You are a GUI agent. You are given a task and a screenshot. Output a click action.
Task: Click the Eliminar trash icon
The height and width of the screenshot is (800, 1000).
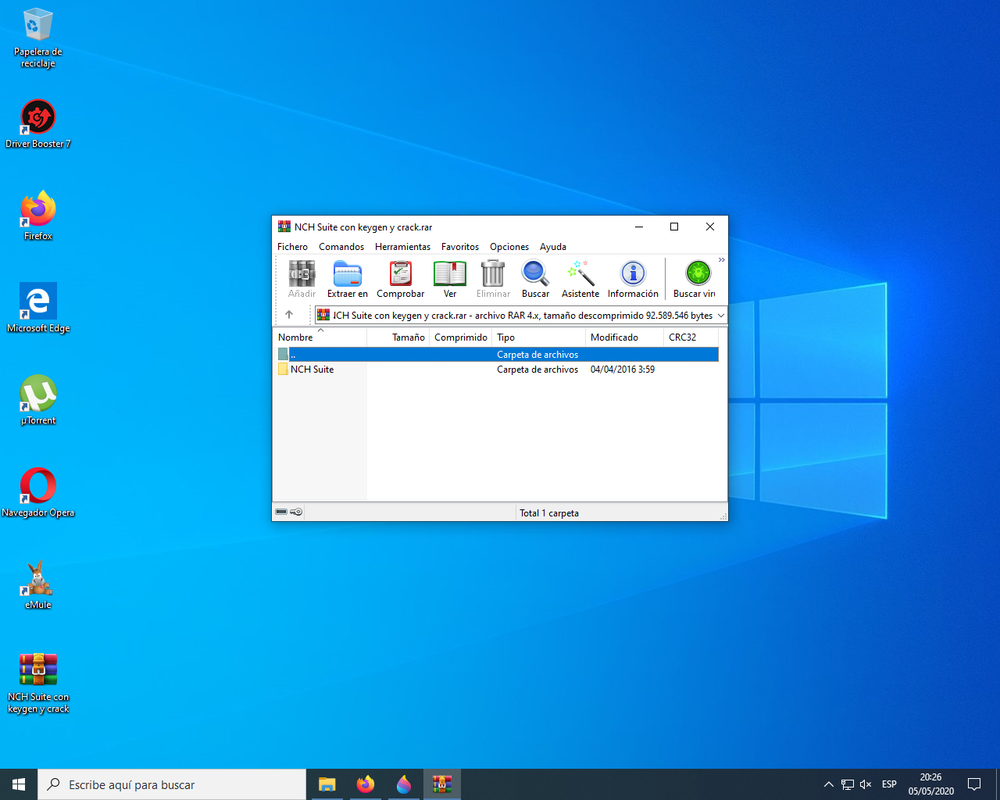[x=493, y=279]
